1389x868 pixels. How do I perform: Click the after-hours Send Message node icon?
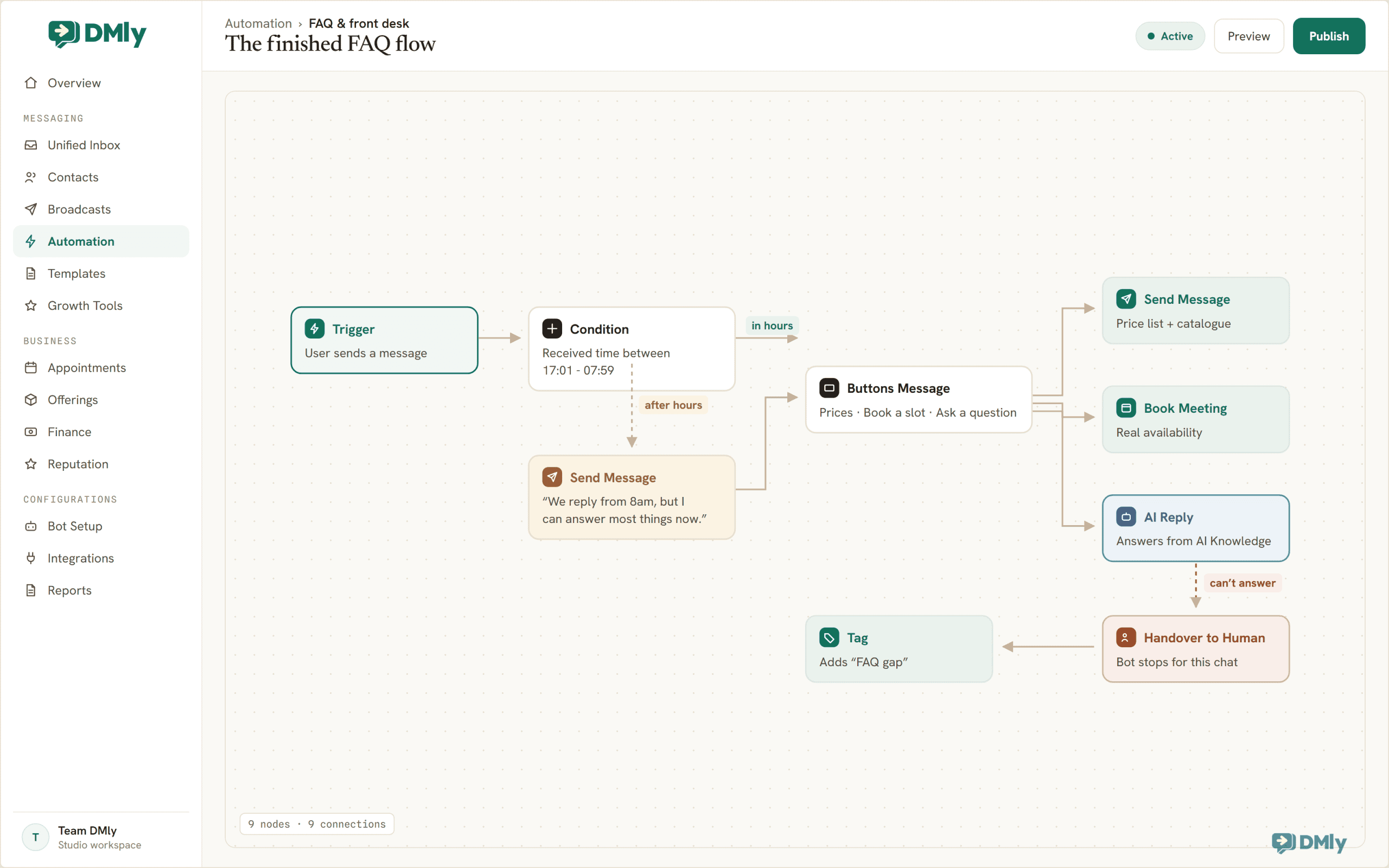click(552, 477)
